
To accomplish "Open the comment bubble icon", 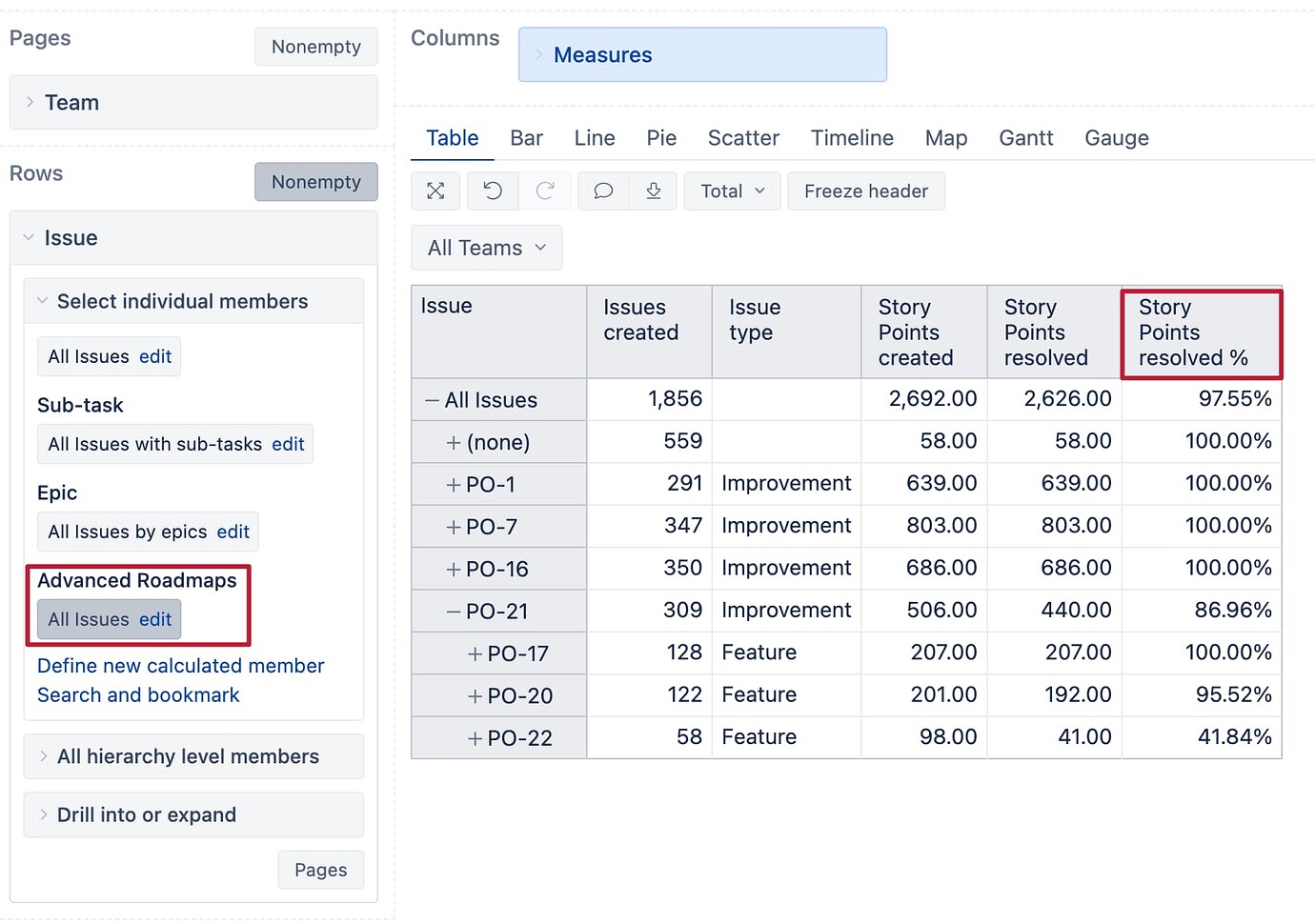I will pos(603,191).
